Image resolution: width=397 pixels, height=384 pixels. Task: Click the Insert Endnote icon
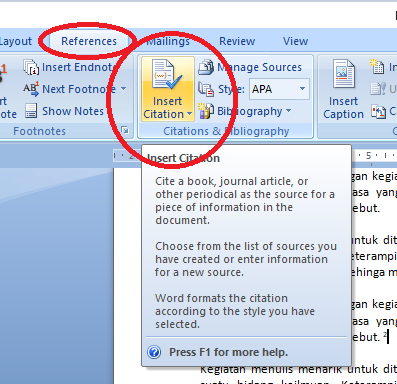pos(31,67)
